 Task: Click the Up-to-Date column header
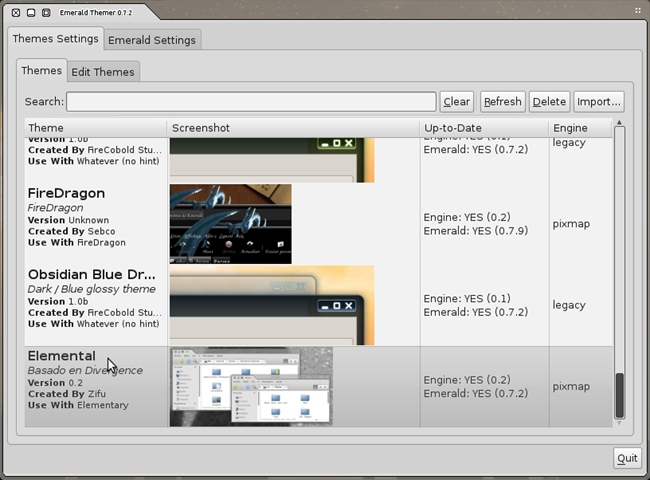pyautogui.click(x=483, y=128)
